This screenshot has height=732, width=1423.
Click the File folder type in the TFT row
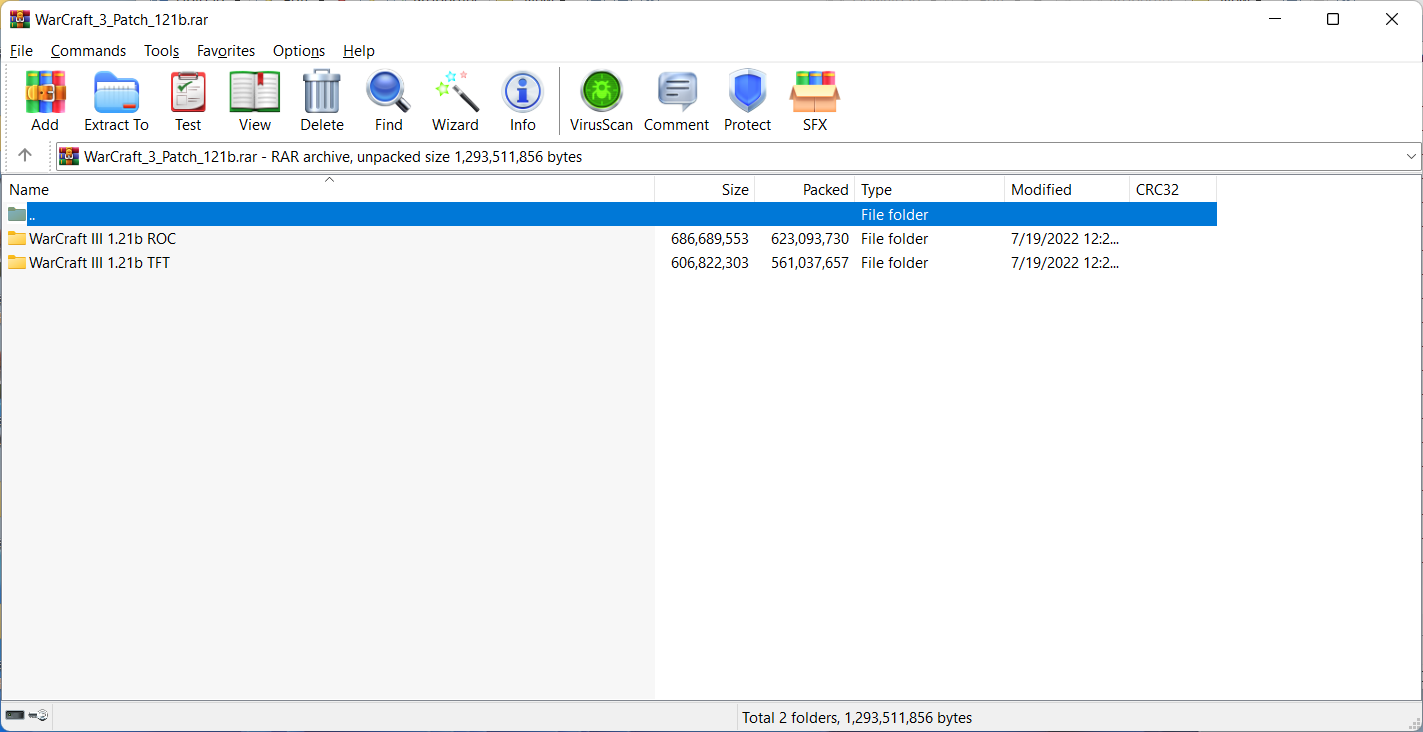895,263
